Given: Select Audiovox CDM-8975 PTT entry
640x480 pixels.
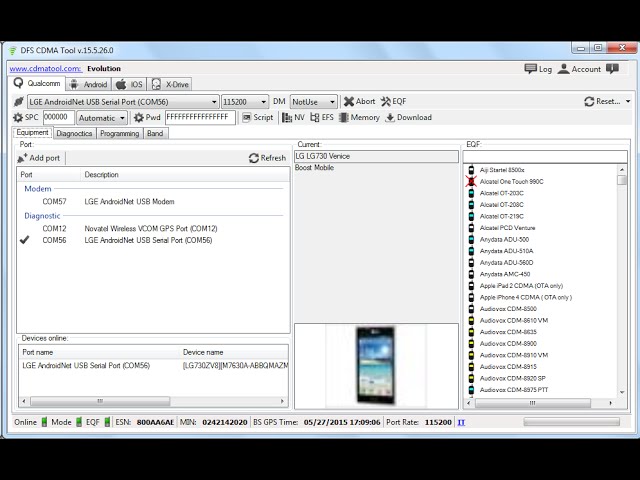Looking at the screenshot, I should [x=514, y=390].
